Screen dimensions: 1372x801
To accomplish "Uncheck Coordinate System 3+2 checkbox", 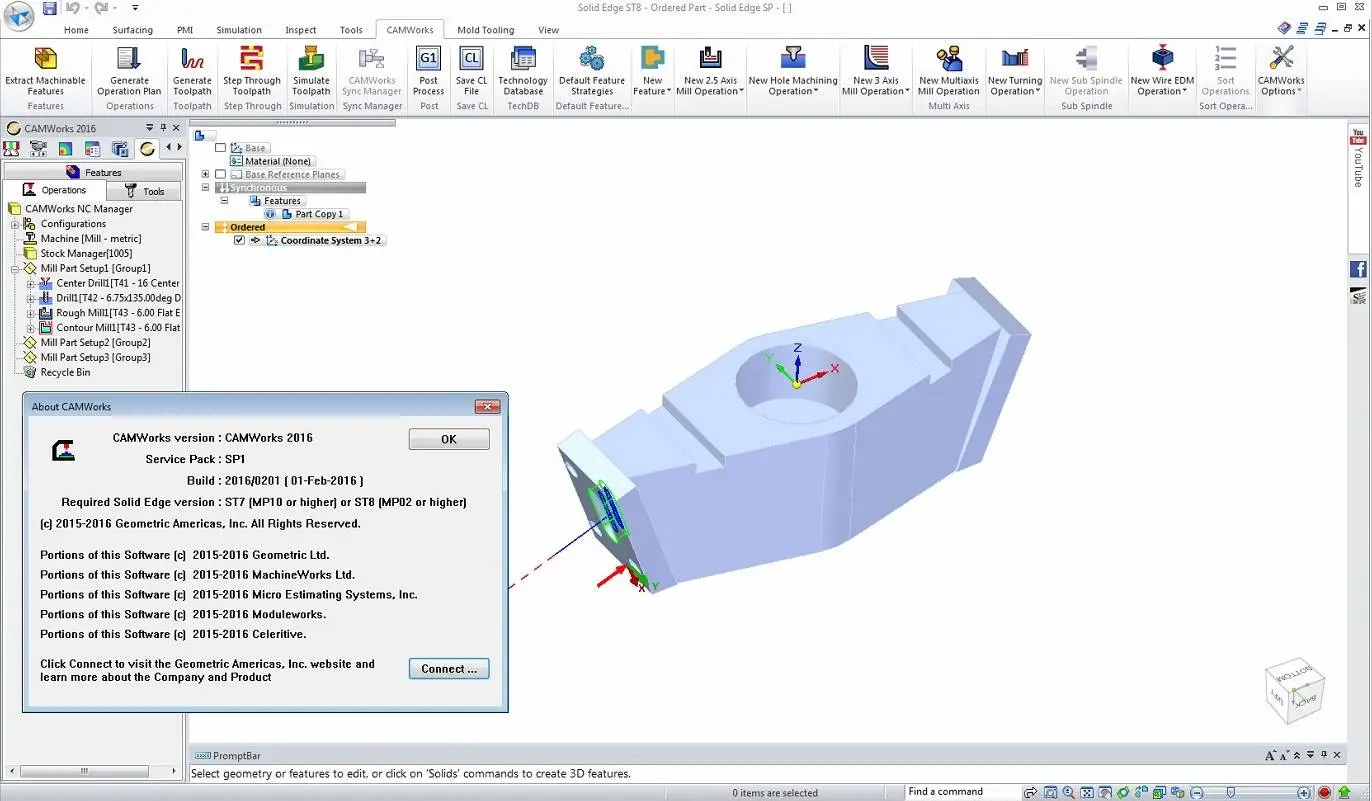I will [239, 240].
